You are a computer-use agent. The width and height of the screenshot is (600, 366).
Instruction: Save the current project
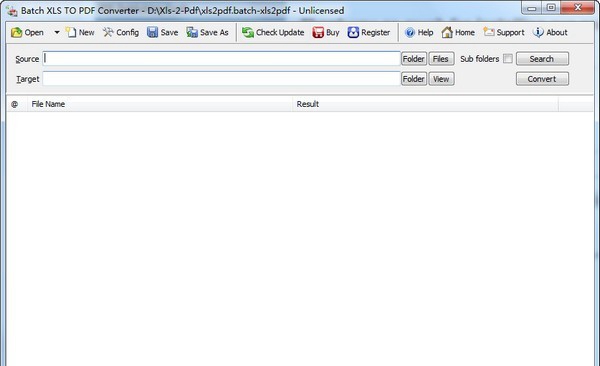coord(163,33)
